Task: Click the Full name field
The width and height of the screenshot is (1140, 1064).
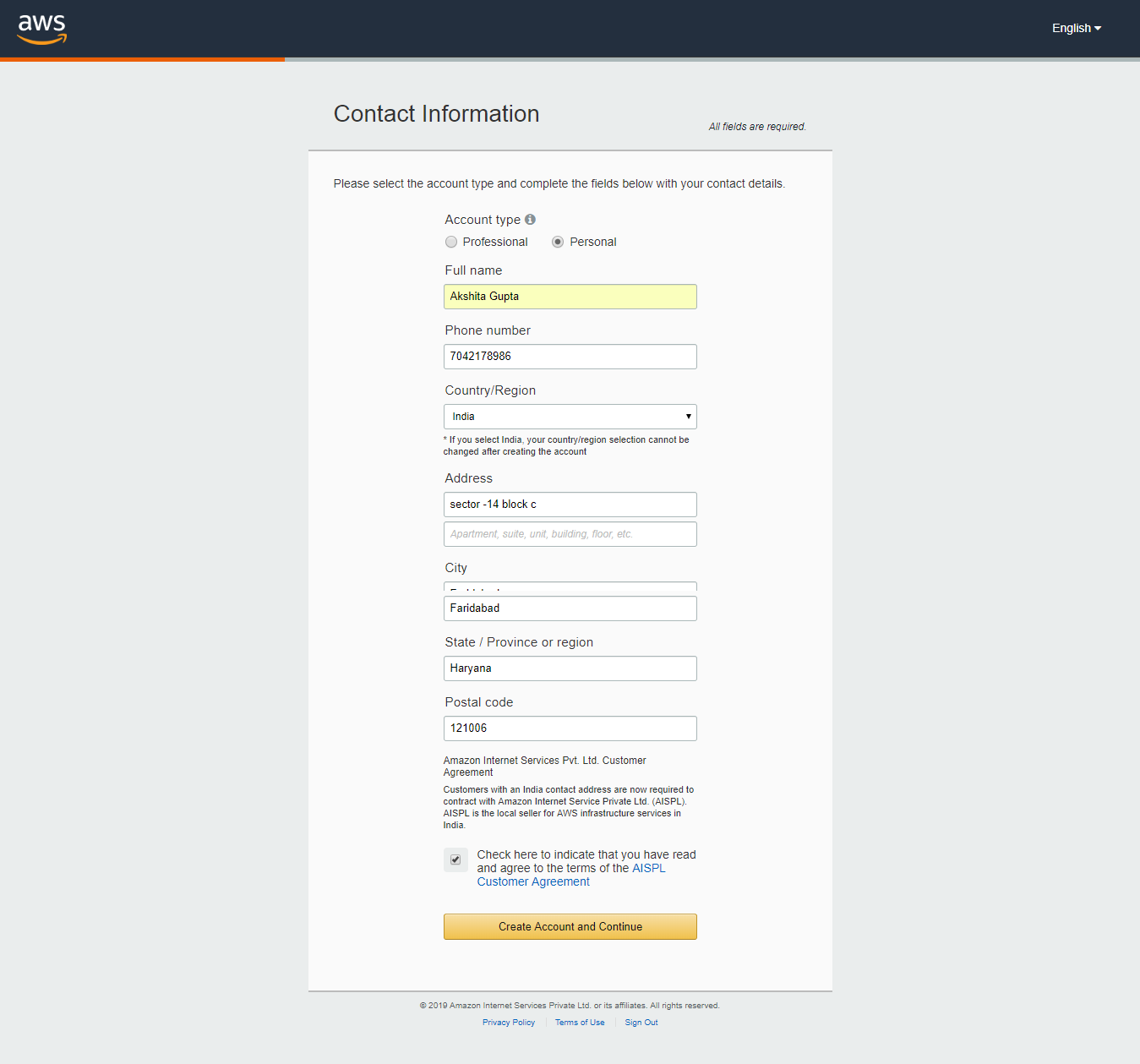Action: tap(570, 297)
